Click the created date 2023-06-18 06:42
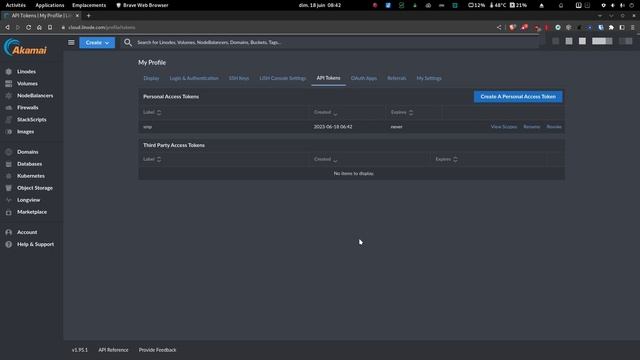640x360 pixels. pos(333,127)
